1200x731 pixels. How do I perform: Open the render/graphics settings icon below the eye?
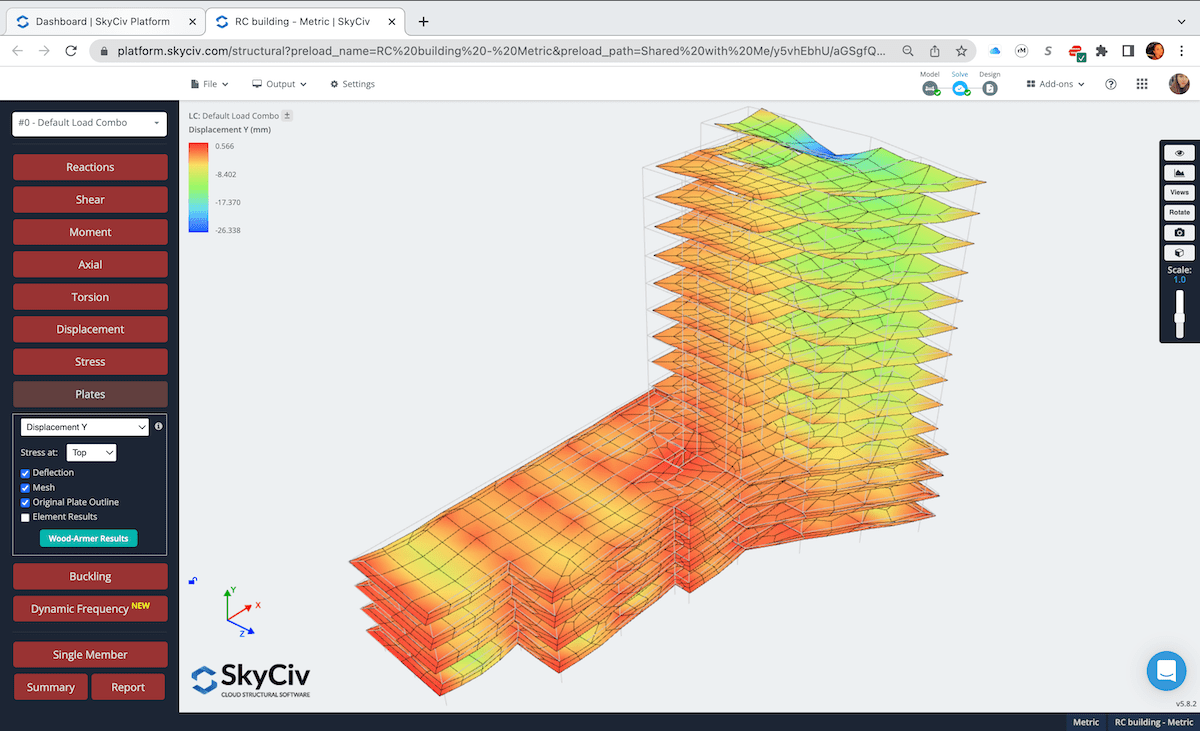pyautogui.click(x=1179, y=172)
